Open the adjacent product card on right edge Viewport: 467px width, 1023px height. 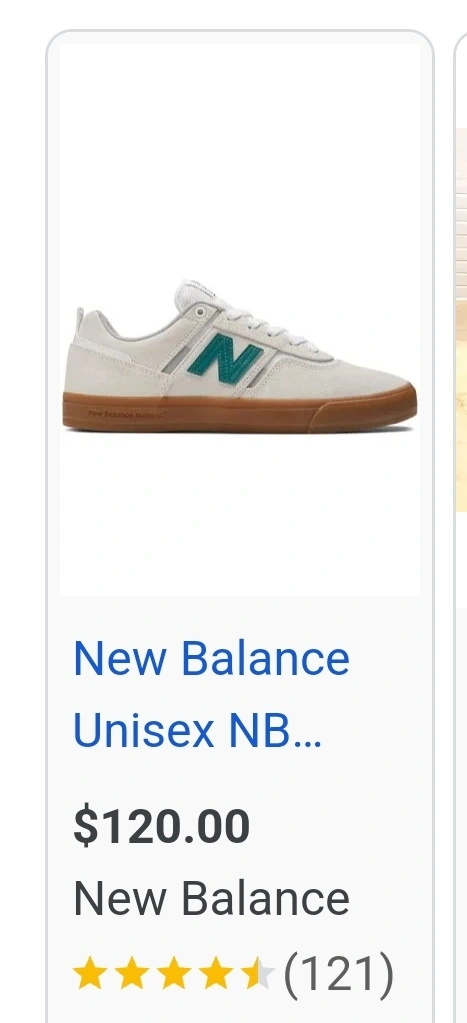click(x=460, y=320)
